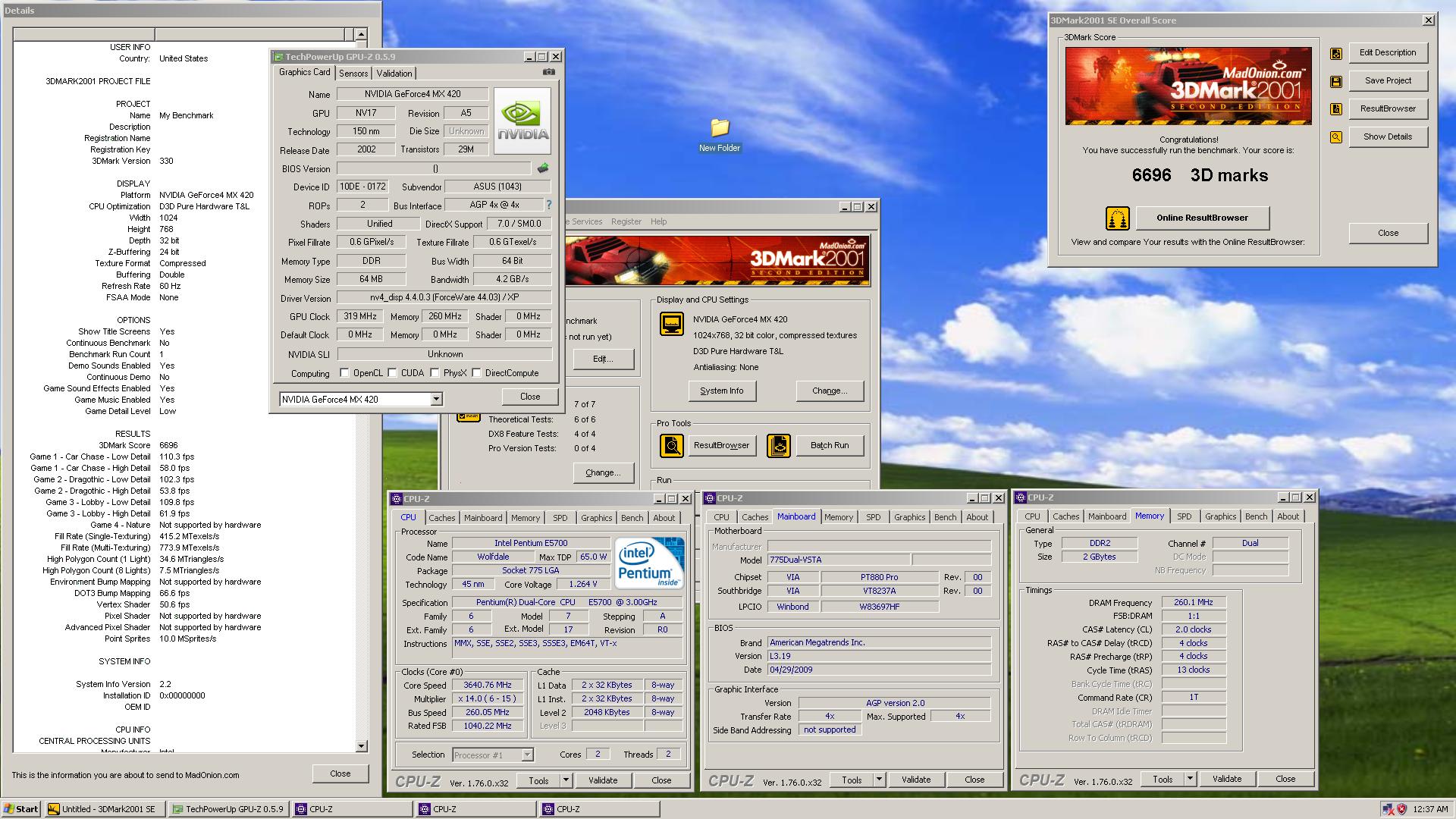Click the ResultBrowser icon in the score window
Viewport: 1456px width, 819px height.
click(1336, 109)
